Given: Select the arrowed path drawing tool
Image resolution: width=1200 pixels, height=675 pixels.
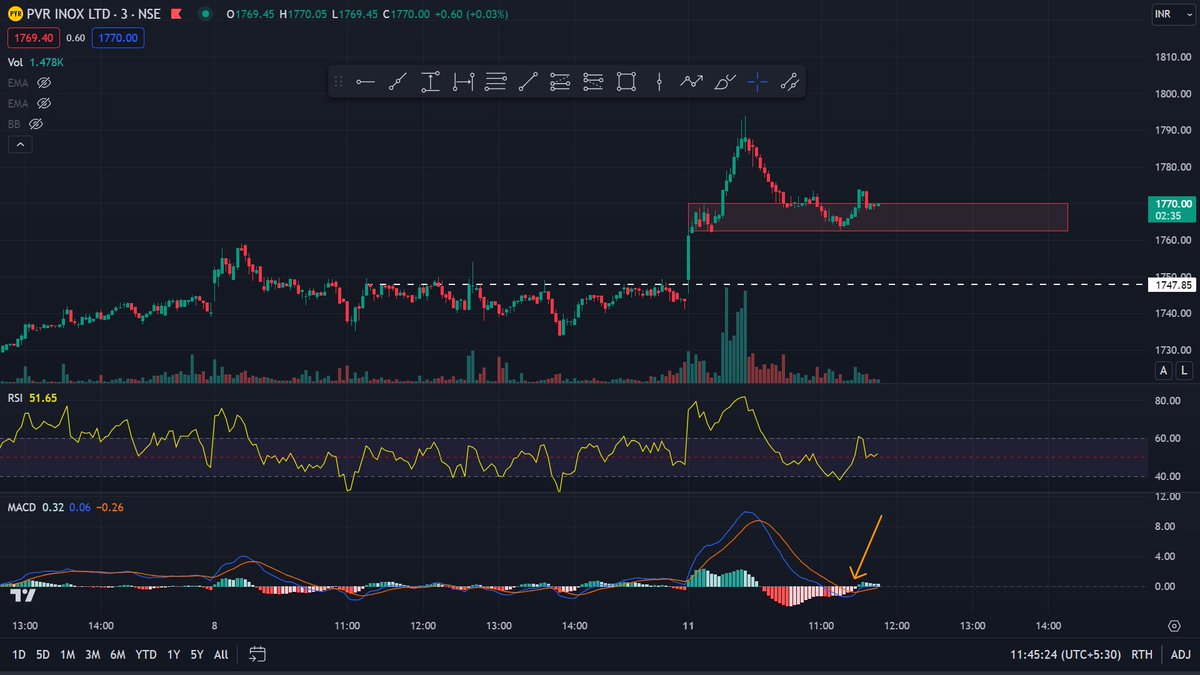Looking at the screenshot, I should (x=691, y=82).
